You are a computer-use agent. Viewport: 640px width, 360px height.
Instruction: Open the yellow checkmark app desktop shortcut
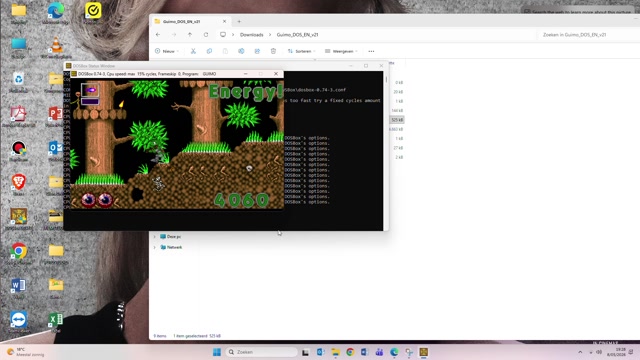point(93,10)
